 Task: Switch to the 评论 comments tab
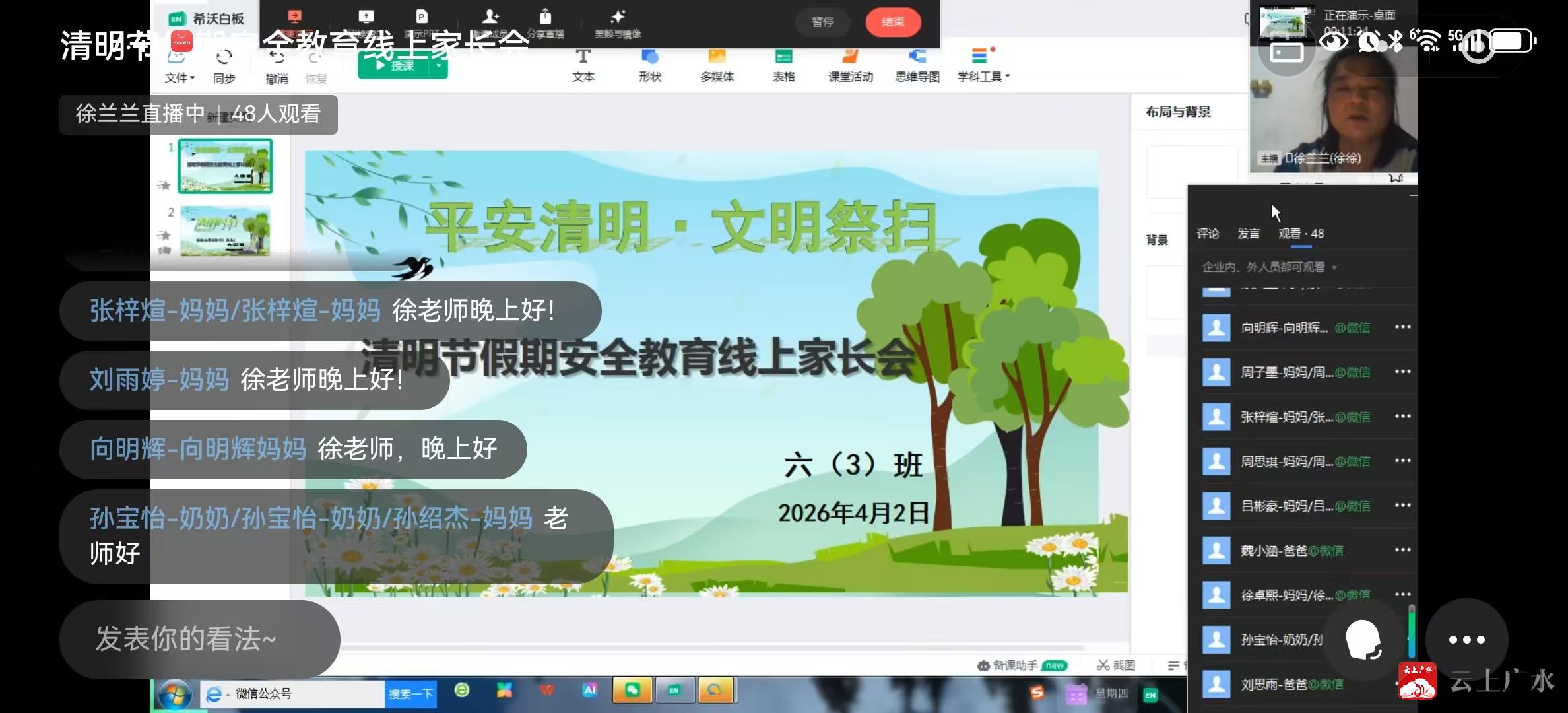pyautogui.click(x=1208, y=234)
